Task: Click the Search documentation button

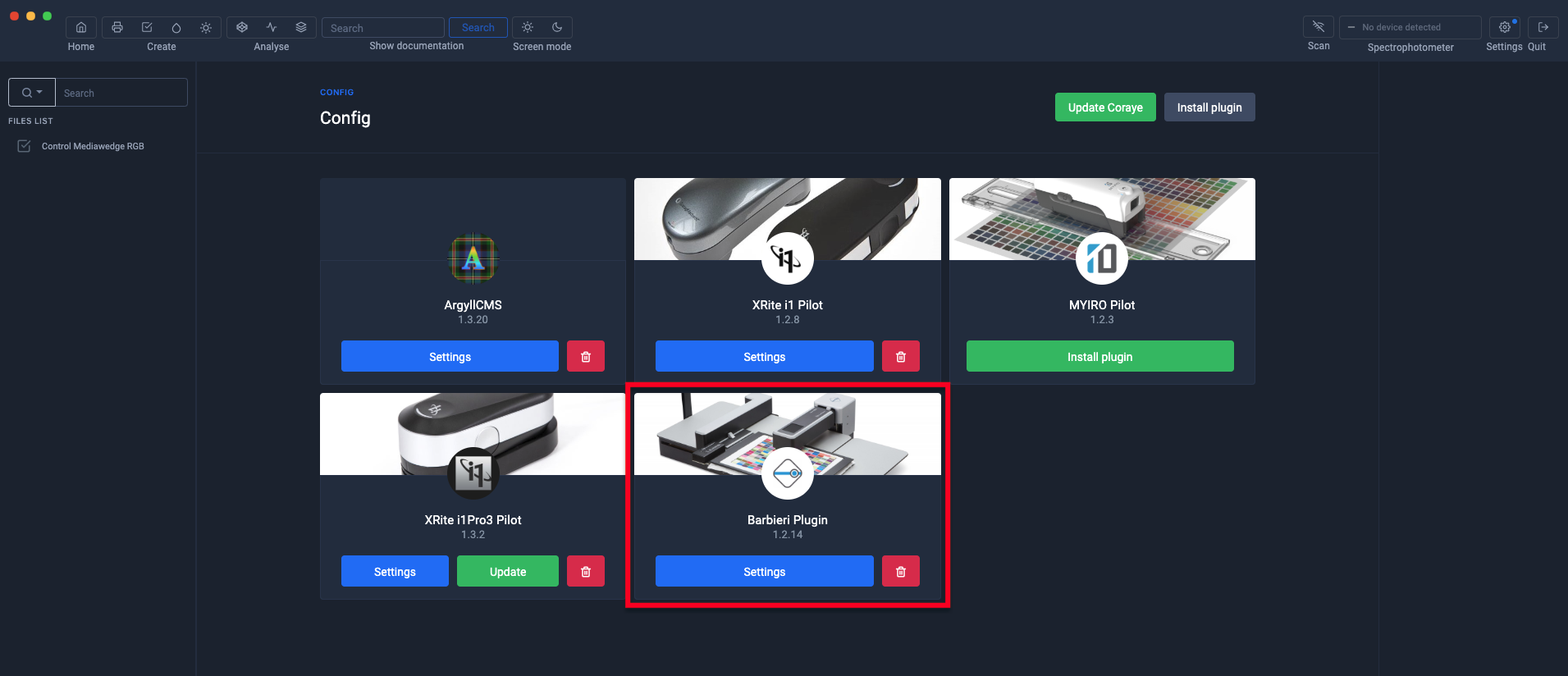Action: [x=478, y=28]
